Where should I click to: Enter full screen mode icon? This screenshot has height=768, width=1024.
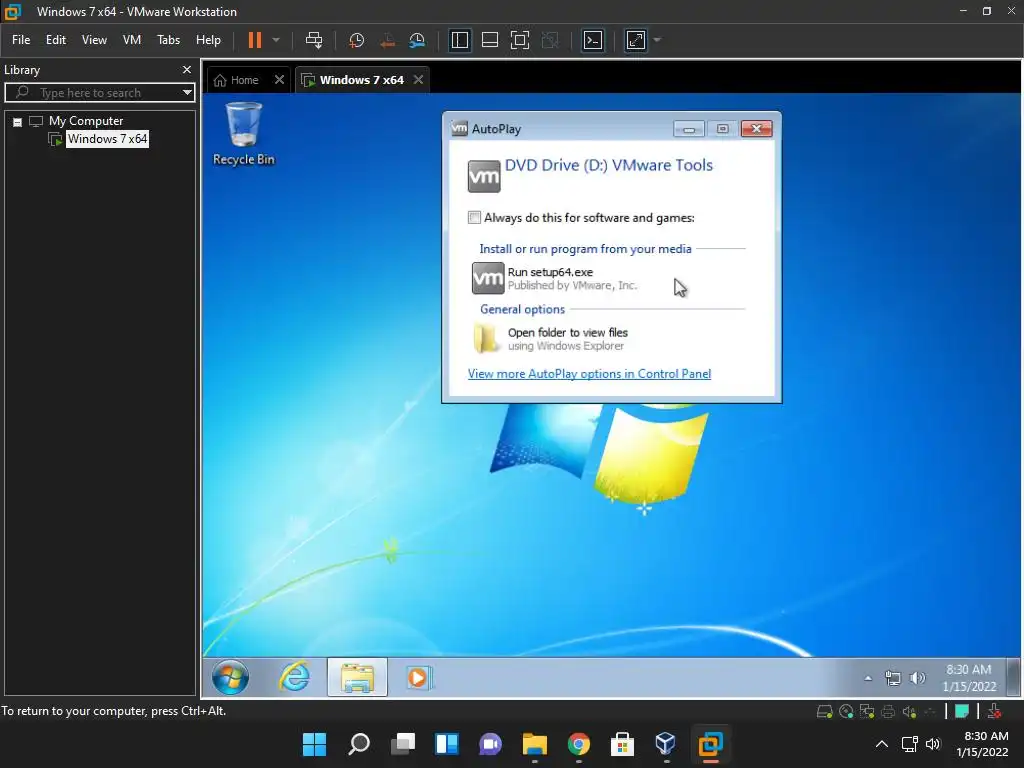coord(520,40)
